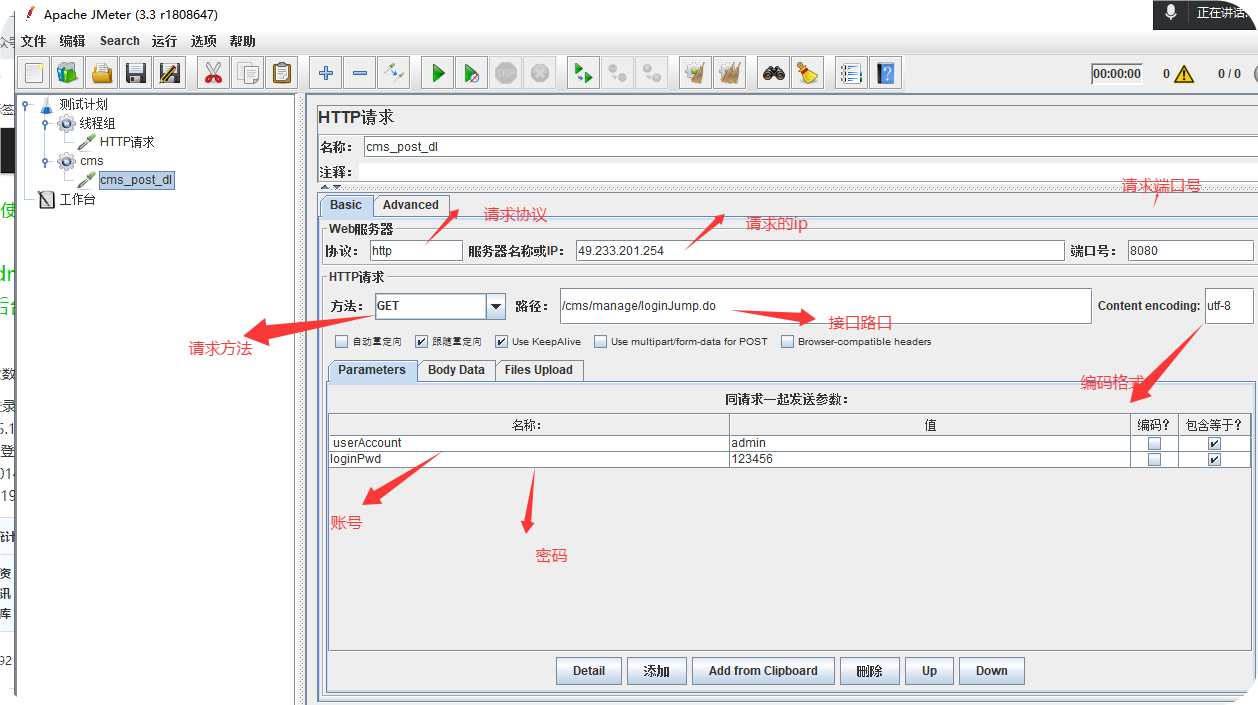The height and width of the screenshot is (705, 1258).
Task: Check 编码? box in the loginPwd row
Action: 1155,460
